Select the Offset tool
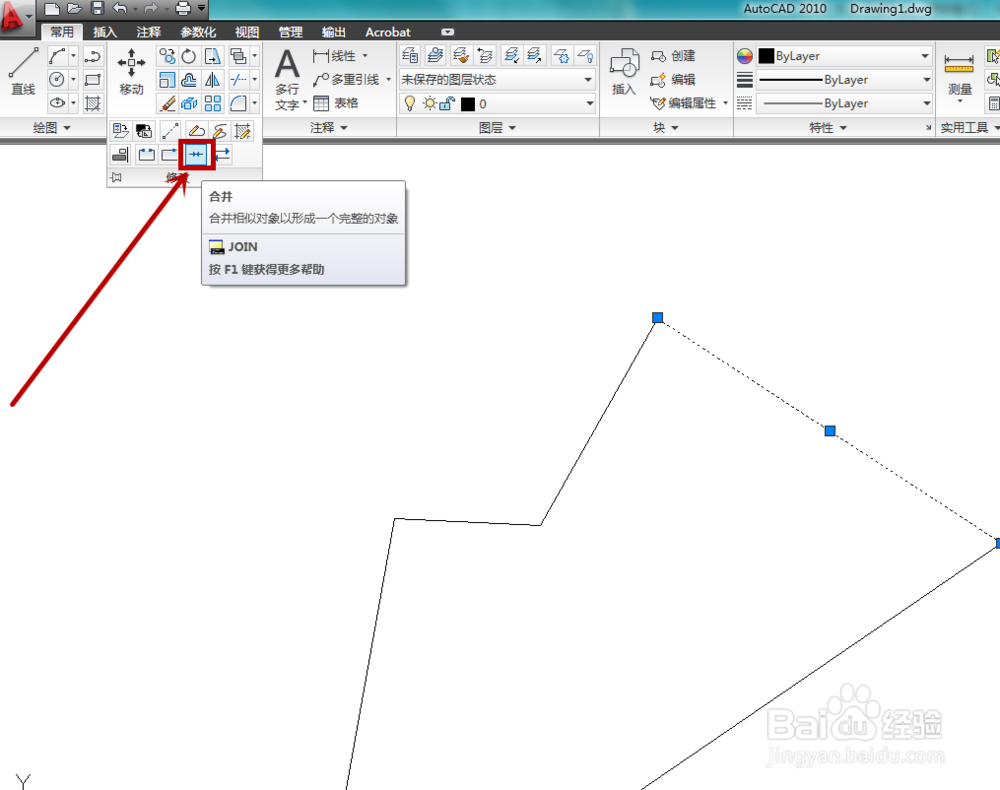The height and width of the screenshot is (790, 1000). pyautogui.click(x=189, y=80)
